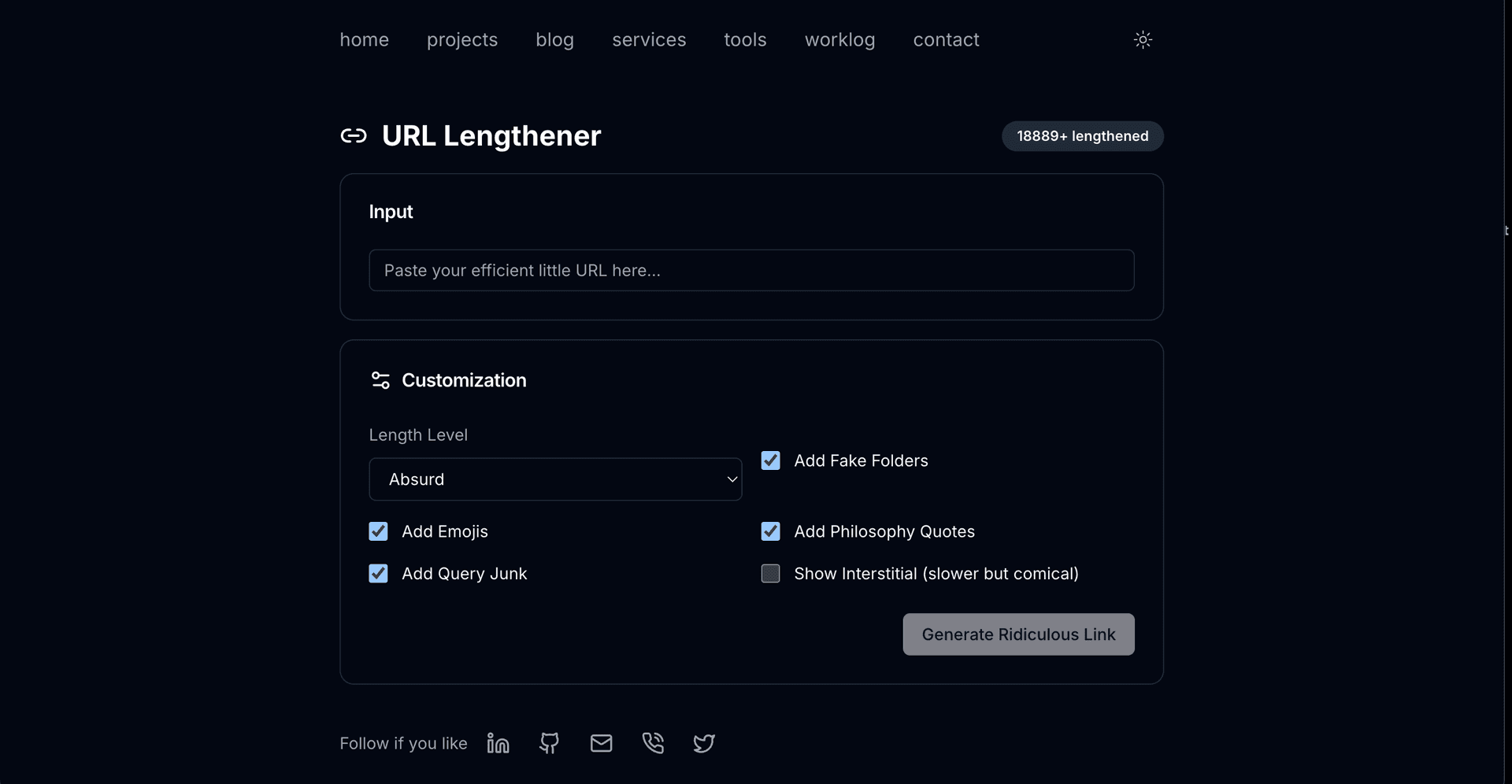This screenshot has width=1512, height=784.
Task: Select a different length level option
Action: click(555, 479)
